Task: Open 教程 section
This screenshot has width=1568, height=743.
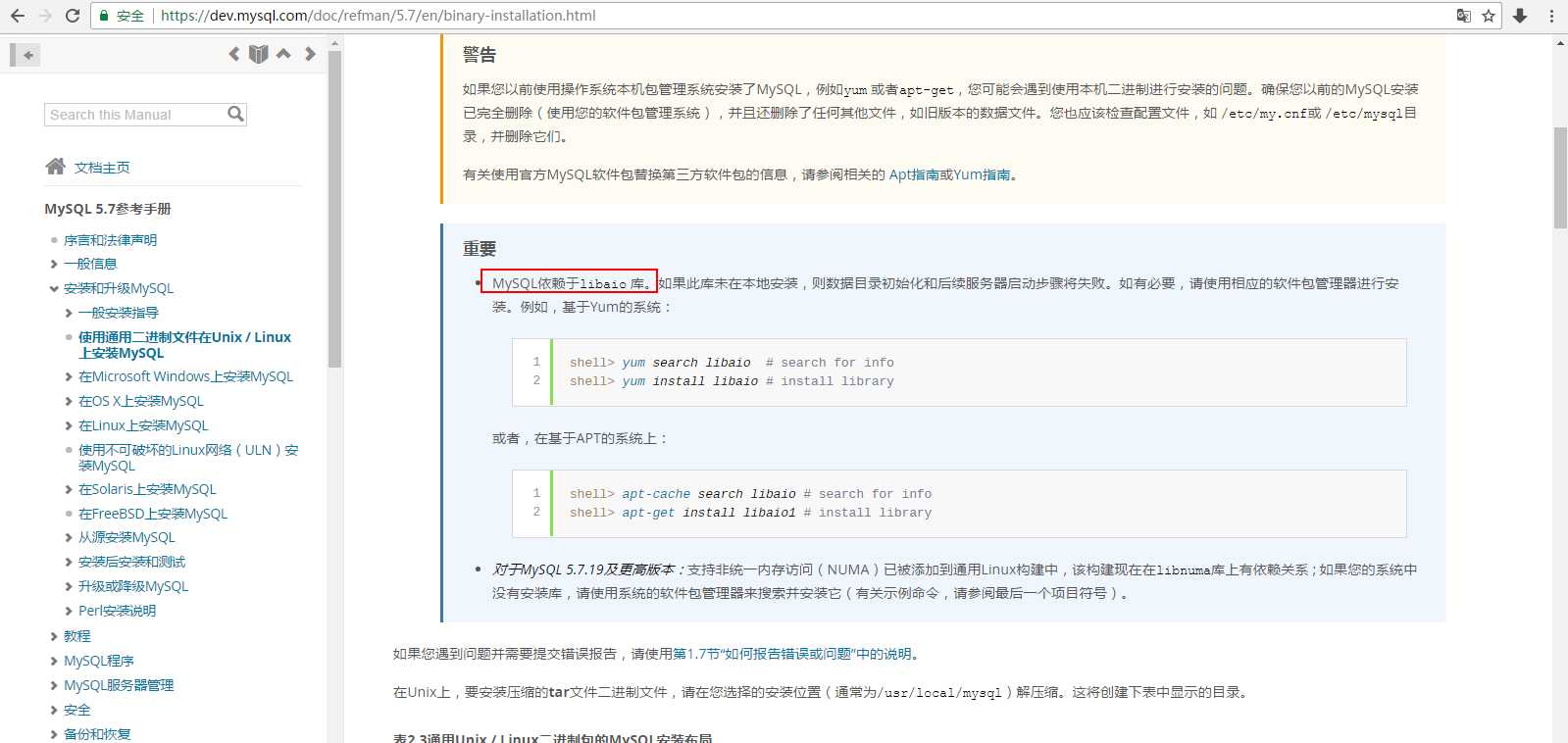Action: tap(76, 636)
